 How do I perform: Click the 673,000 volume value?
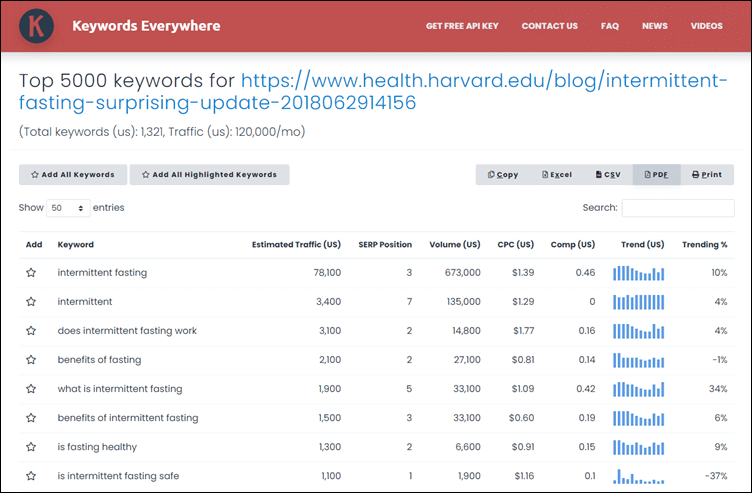[x=462, y=273]
